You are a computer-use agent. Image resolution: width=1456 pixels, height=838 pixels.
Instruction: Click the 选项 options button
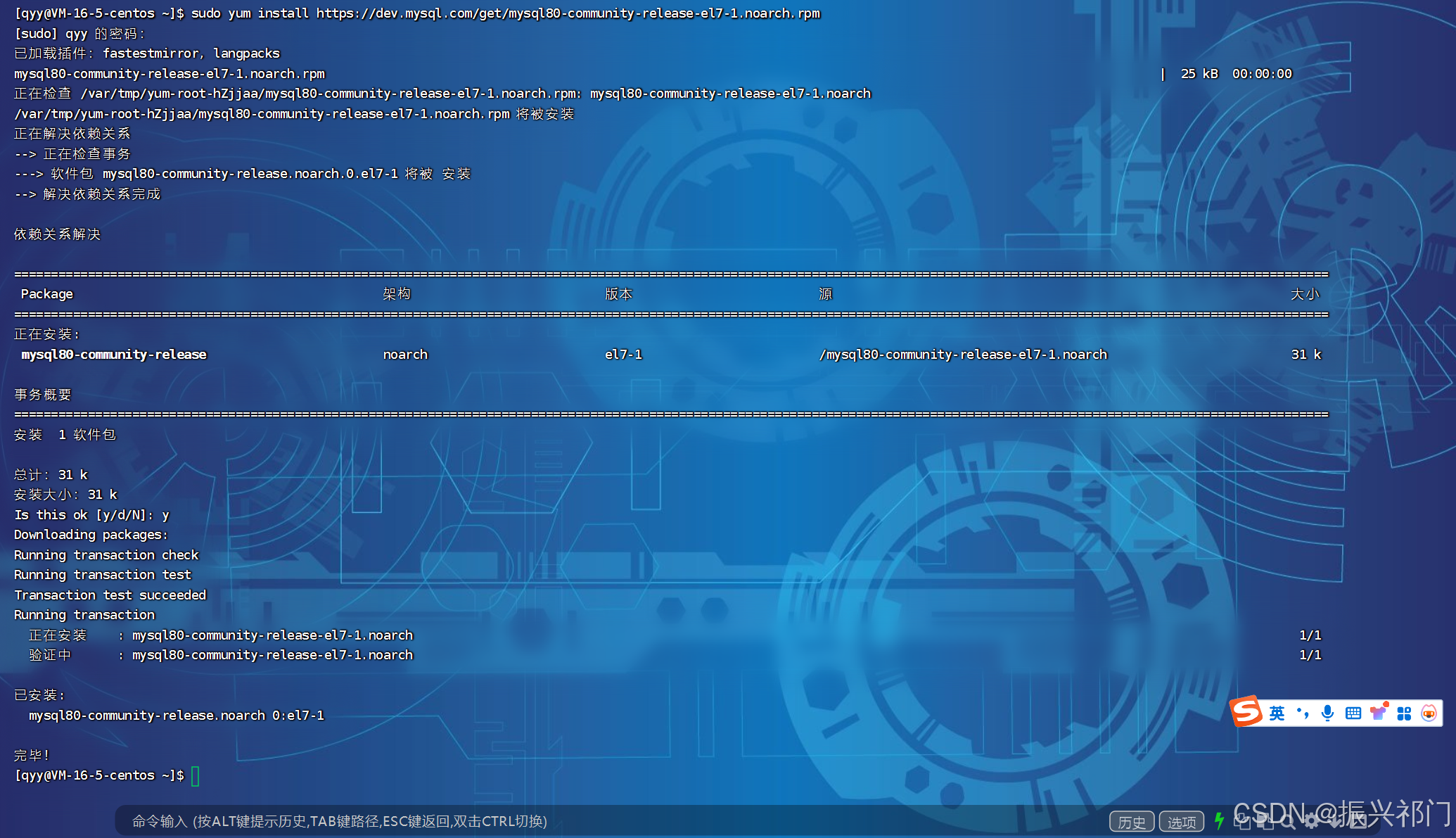[1182, 821]
